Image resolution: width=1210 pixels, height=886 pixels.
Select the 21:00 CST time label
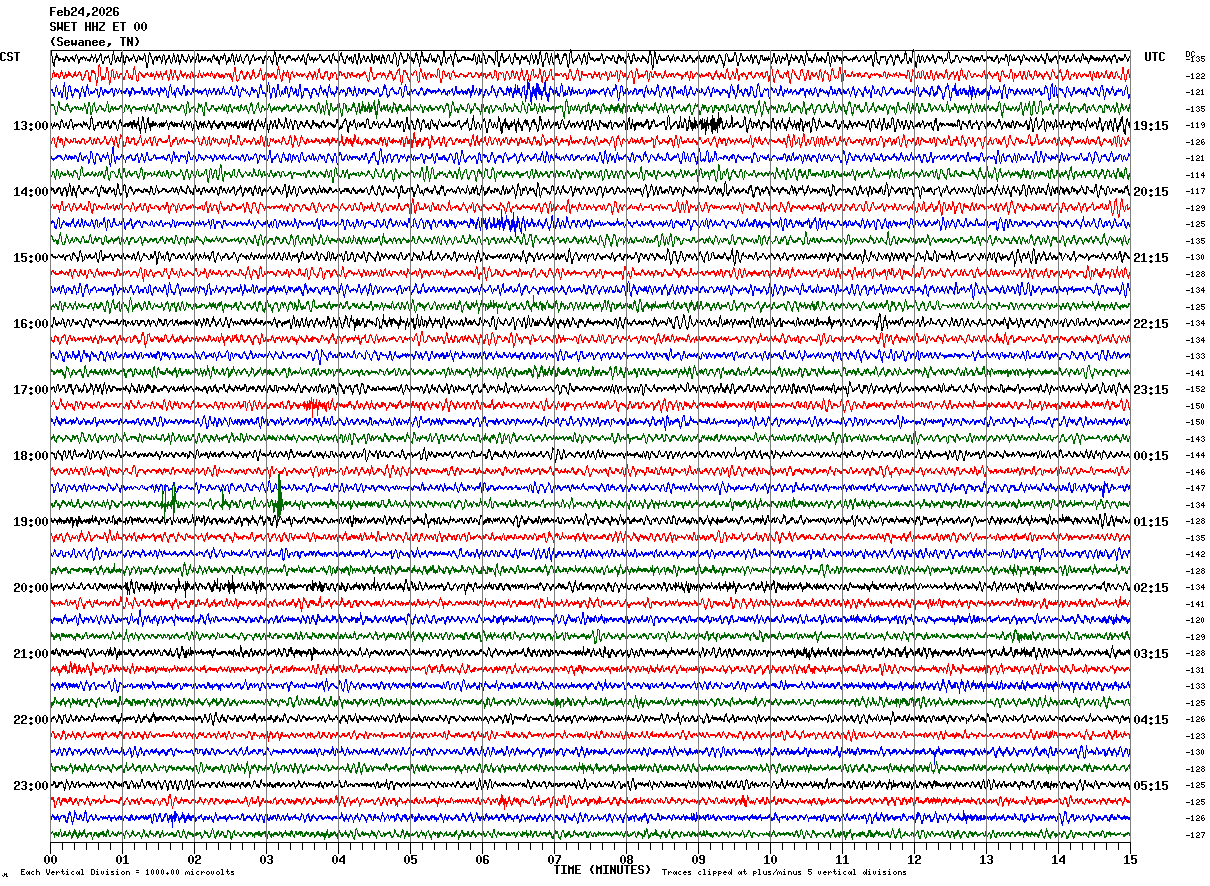tap(31, 654)
